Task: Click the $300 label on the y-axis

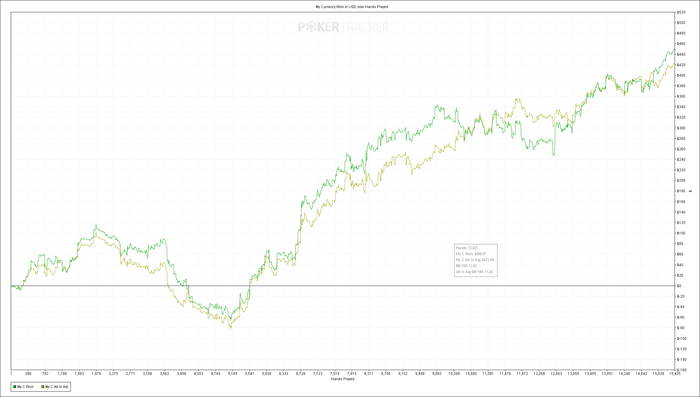Action: [x=680, y=128]
